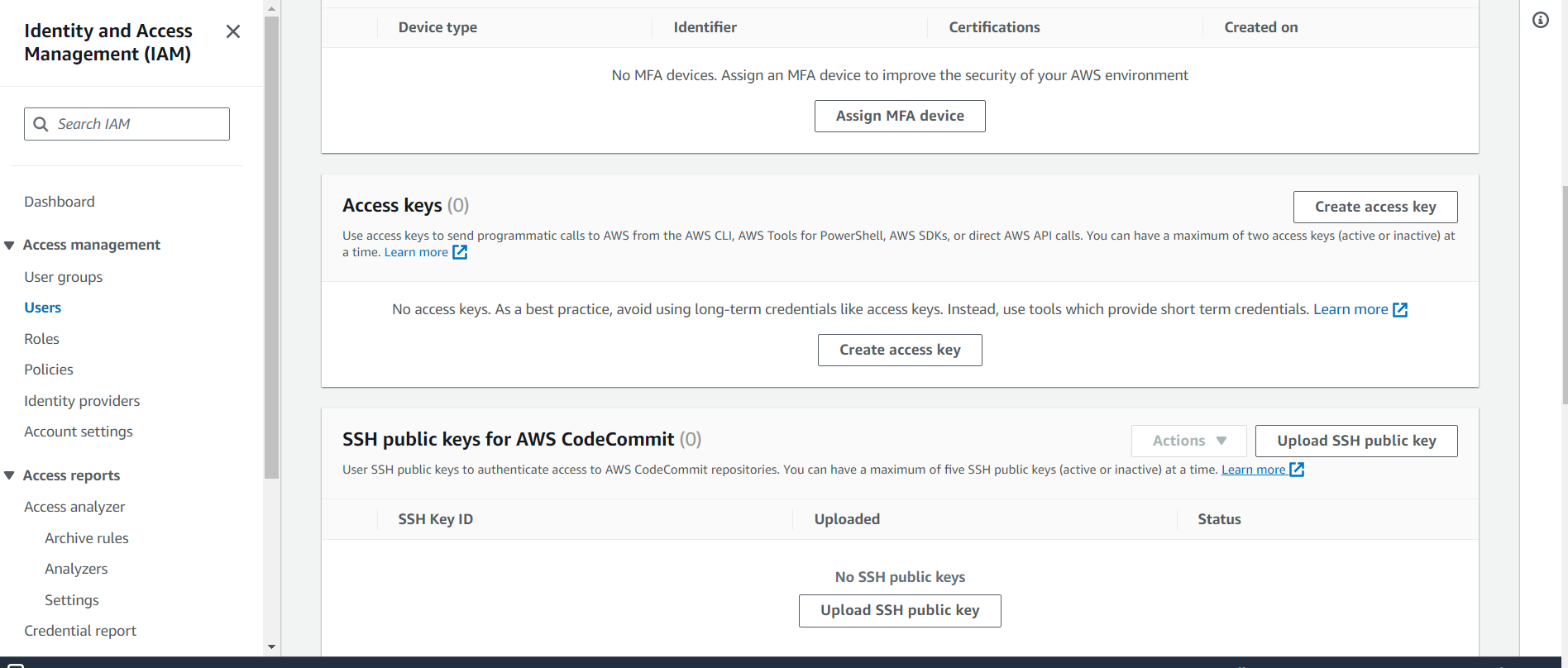Open the info panel icon at top right
1568x668 pixels.
tap(1541, 20)
